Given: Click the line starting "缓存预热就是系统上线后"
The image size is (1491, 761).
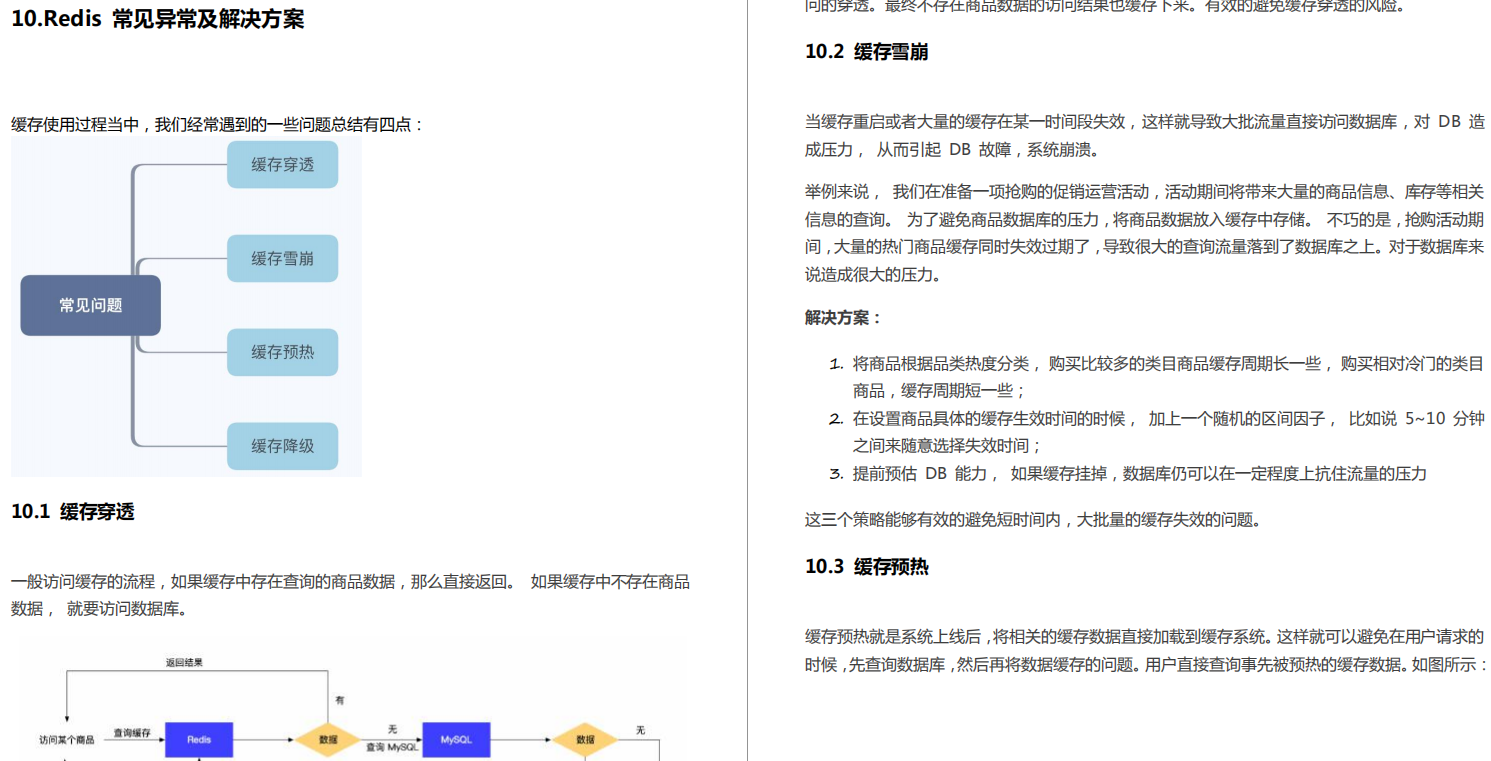Looking at the screenshot, I should (1145, 637).
